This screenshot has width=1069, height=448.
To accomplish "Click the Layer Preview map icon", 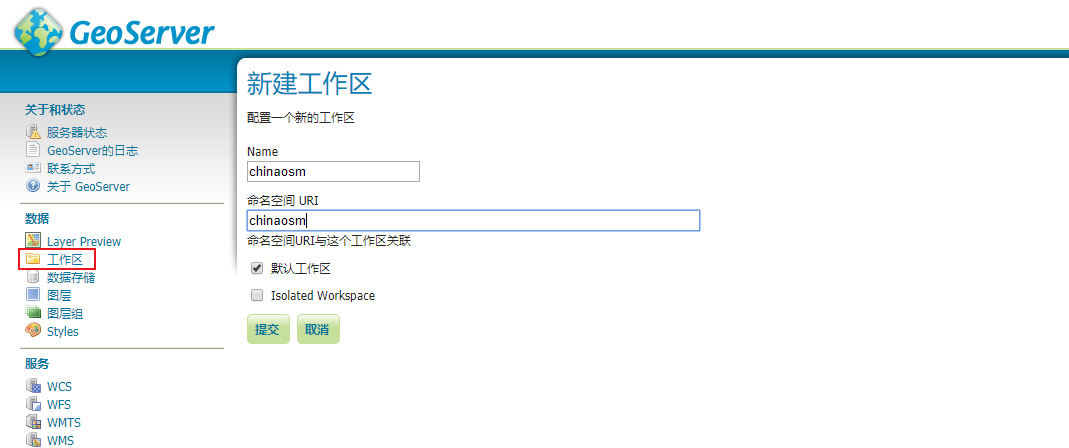I will coord(33,241).
